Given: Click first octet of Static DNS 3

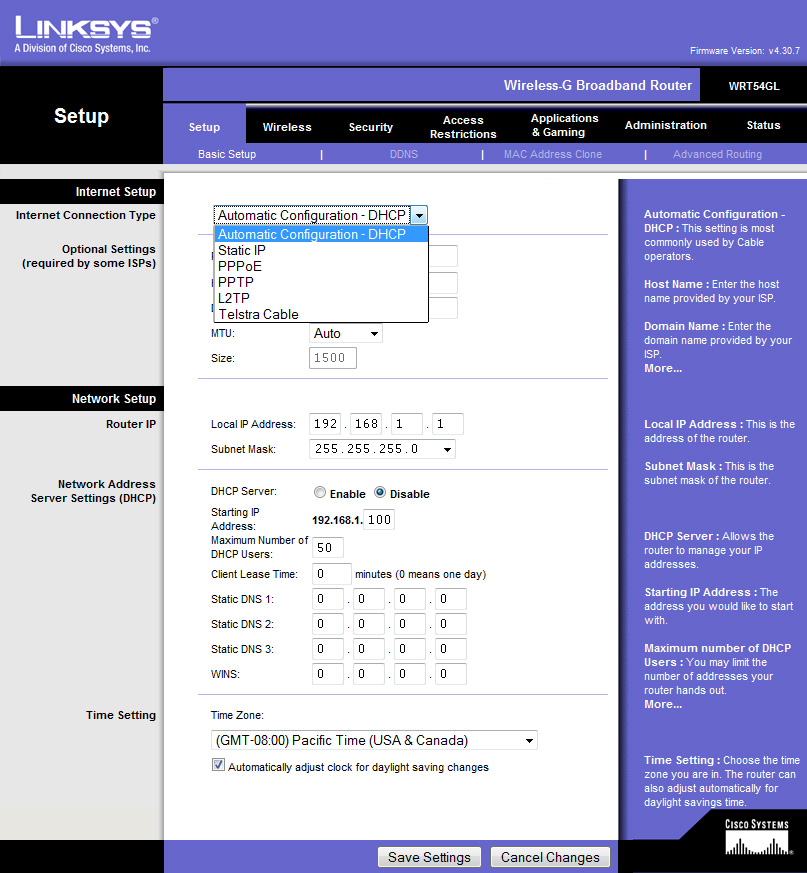Looking at the screenshot, I should pos(327,649).
